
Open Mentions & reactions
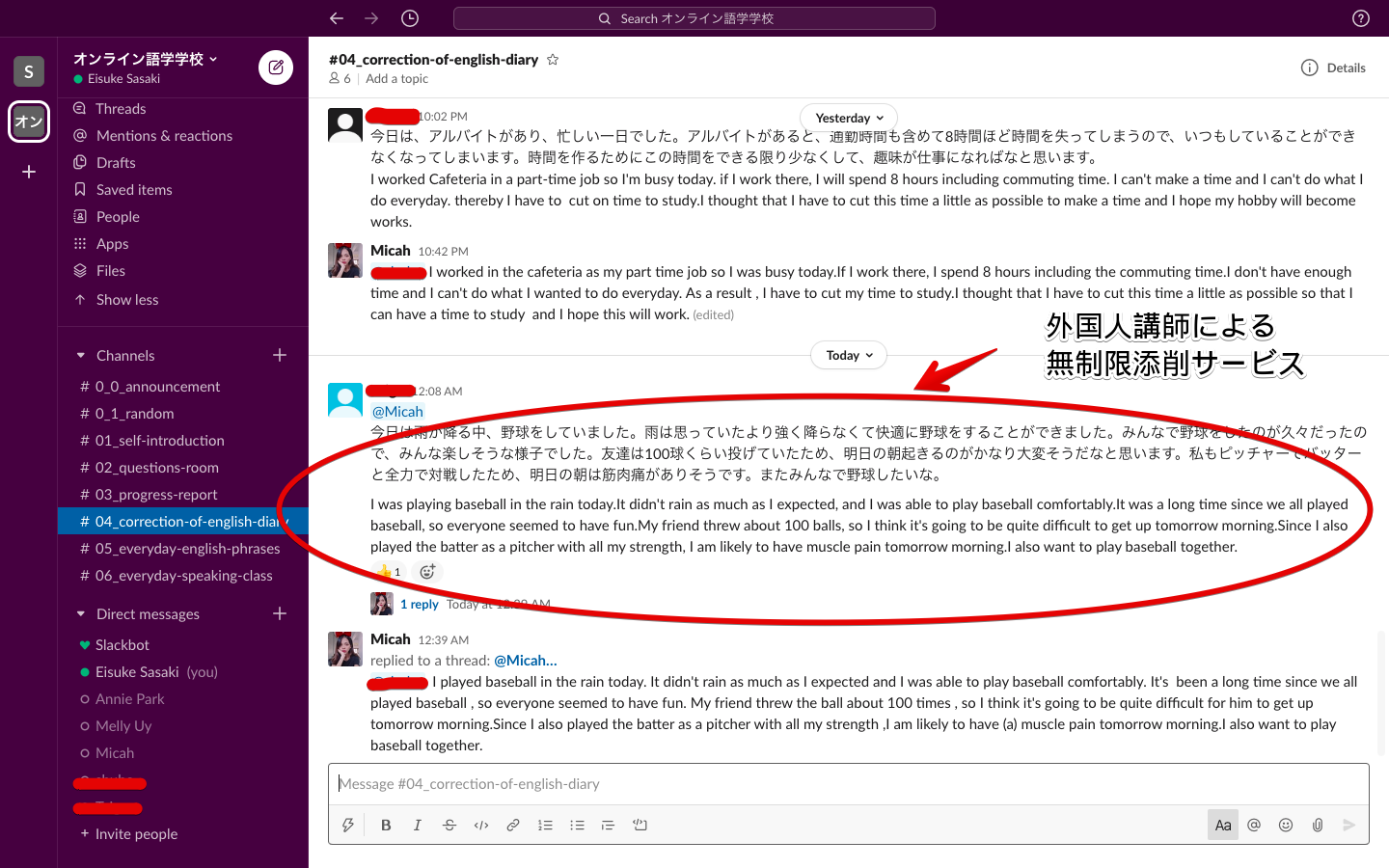(x=164, y=136)
